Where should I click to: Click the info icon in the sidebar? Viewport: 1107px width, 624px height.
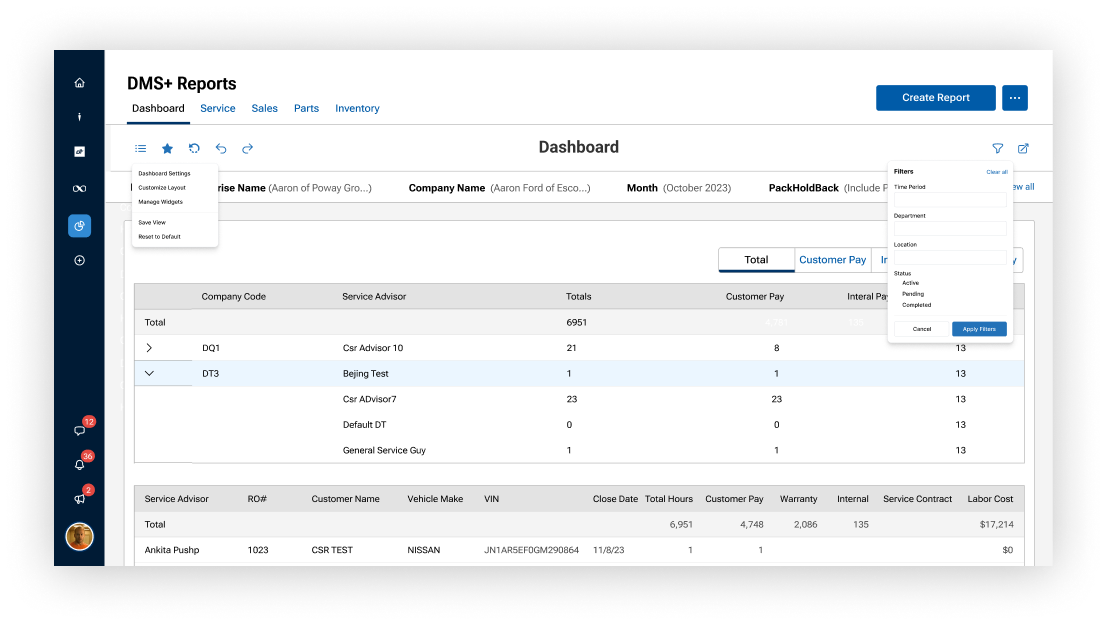pyautogui.click(x=79, y=116)
